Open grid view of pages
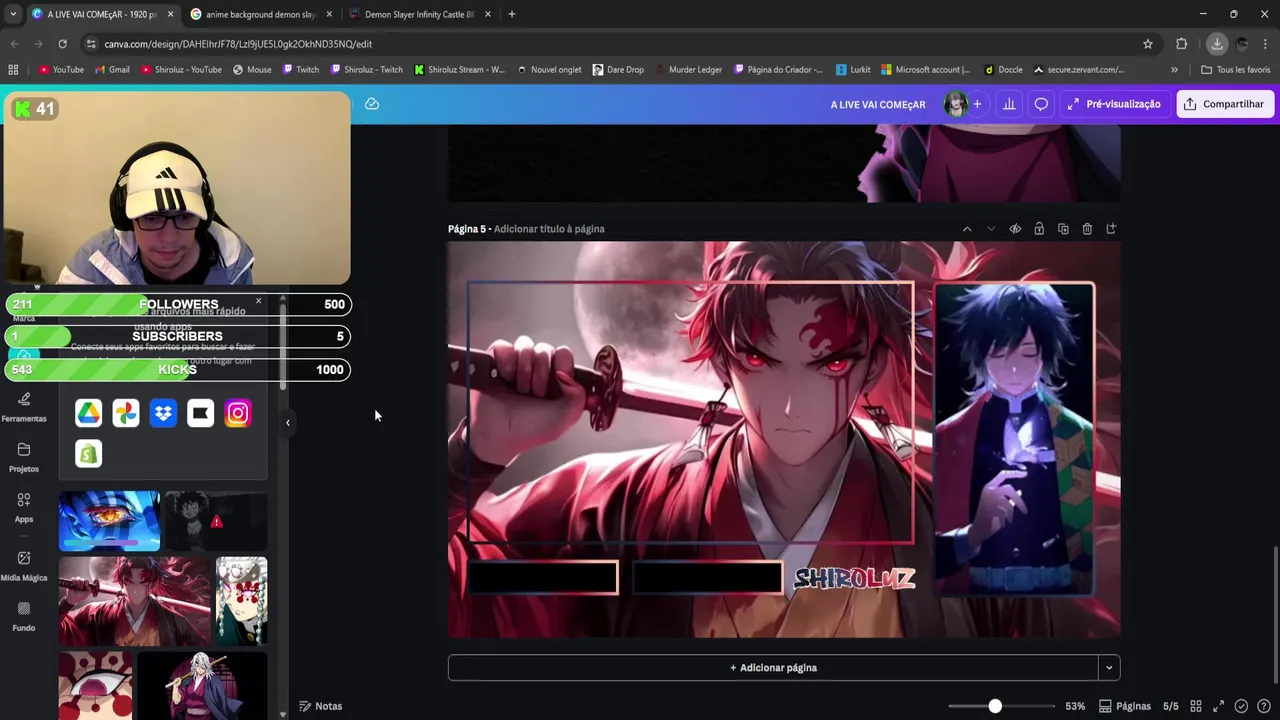 pos(1196,706)
